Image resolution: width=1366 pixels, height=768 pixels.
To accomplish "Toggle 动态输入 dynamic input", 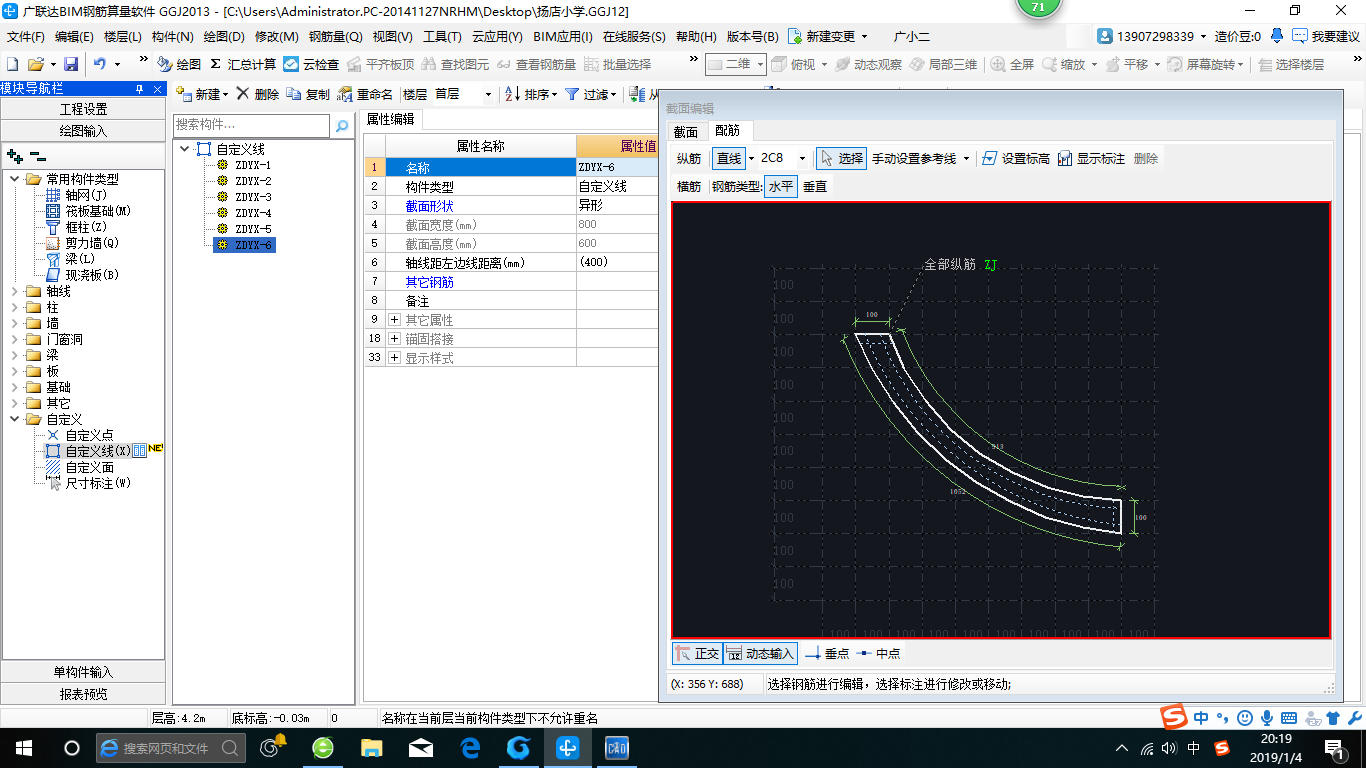I will point(760,653).
